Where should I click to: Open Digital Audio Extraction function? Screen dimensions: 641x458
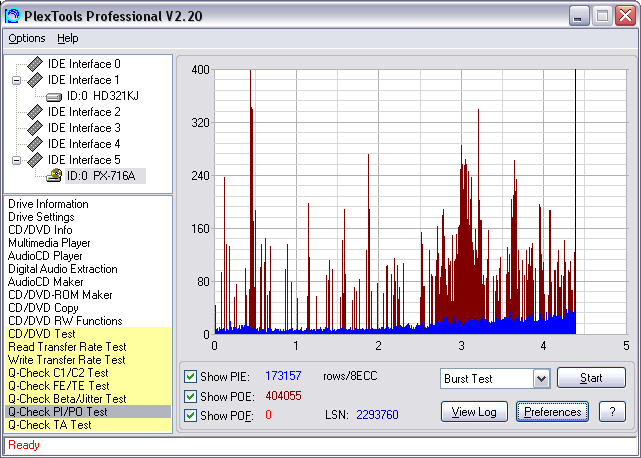pyautogui.click(x=63, y=269)
